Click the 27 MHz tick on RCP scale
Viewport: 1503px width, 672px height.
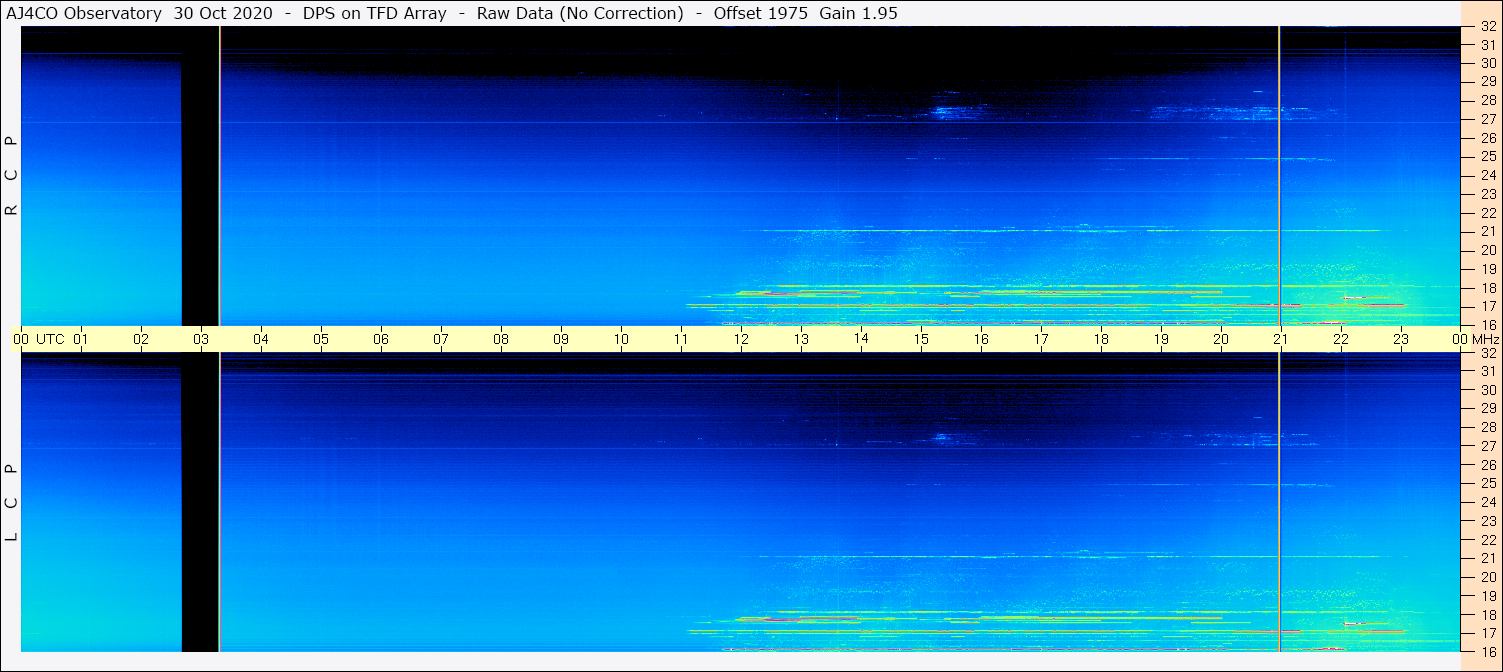pyautogui.click(x=1487, y=119)
